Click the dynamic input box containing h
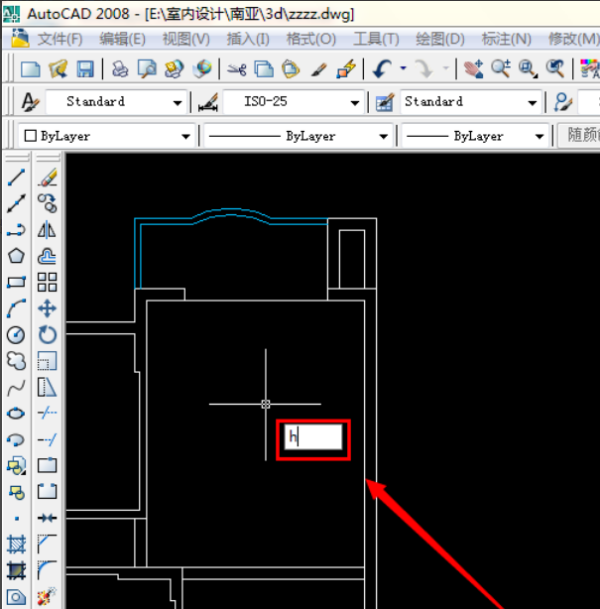Viewport: 600px width, 609px height. [x=314, y=437]
